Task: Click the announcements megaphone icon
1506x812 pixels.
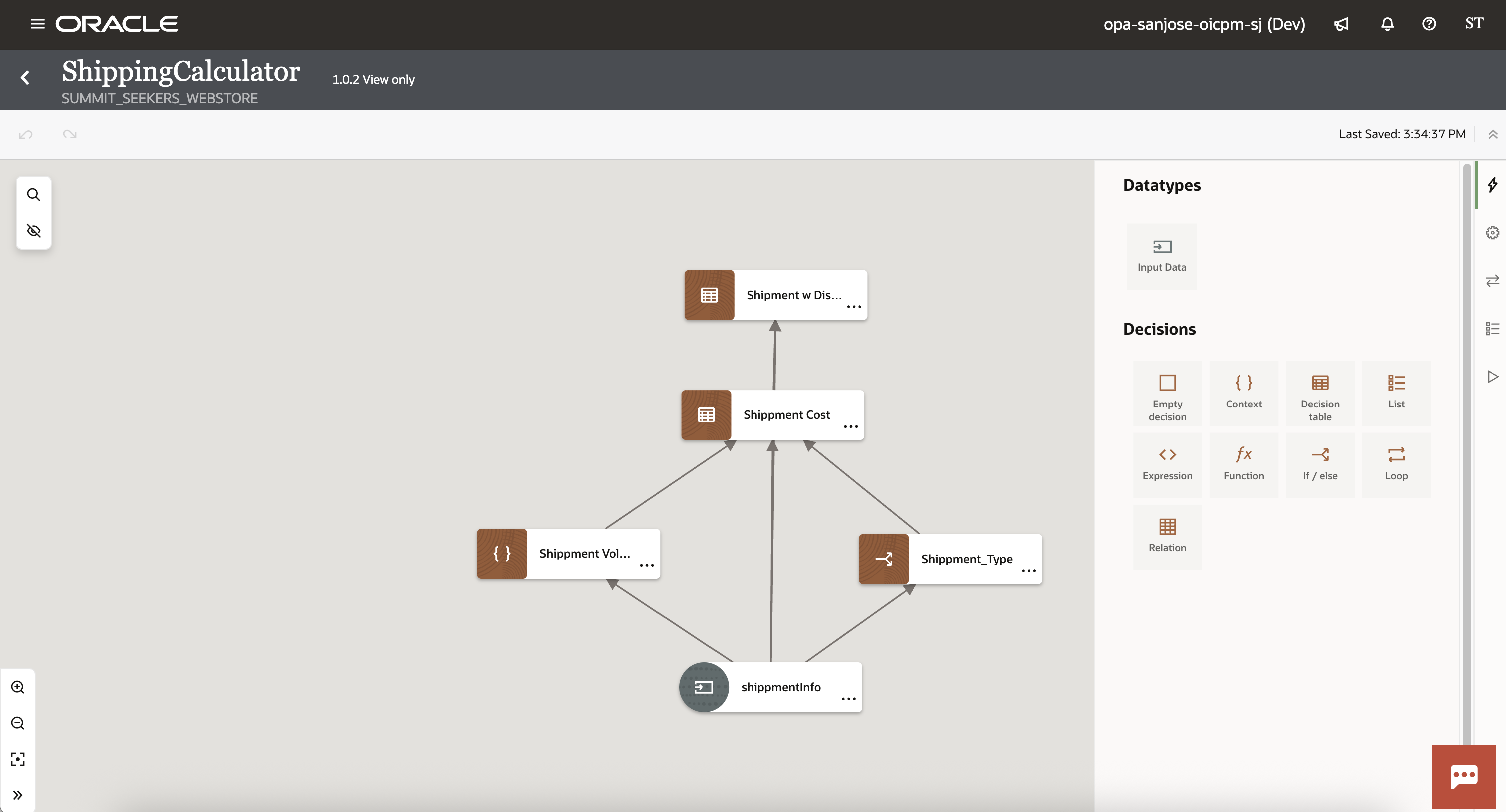Action: pyautogui.click(x=1341, y=24)
